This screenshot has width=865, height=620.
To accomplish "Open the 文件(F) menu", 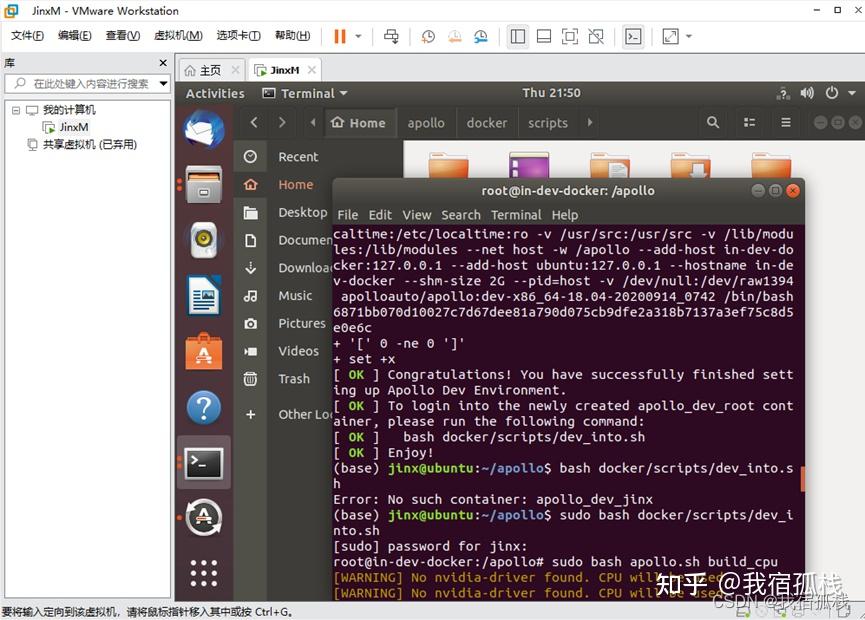I will (x=28, y=36).
